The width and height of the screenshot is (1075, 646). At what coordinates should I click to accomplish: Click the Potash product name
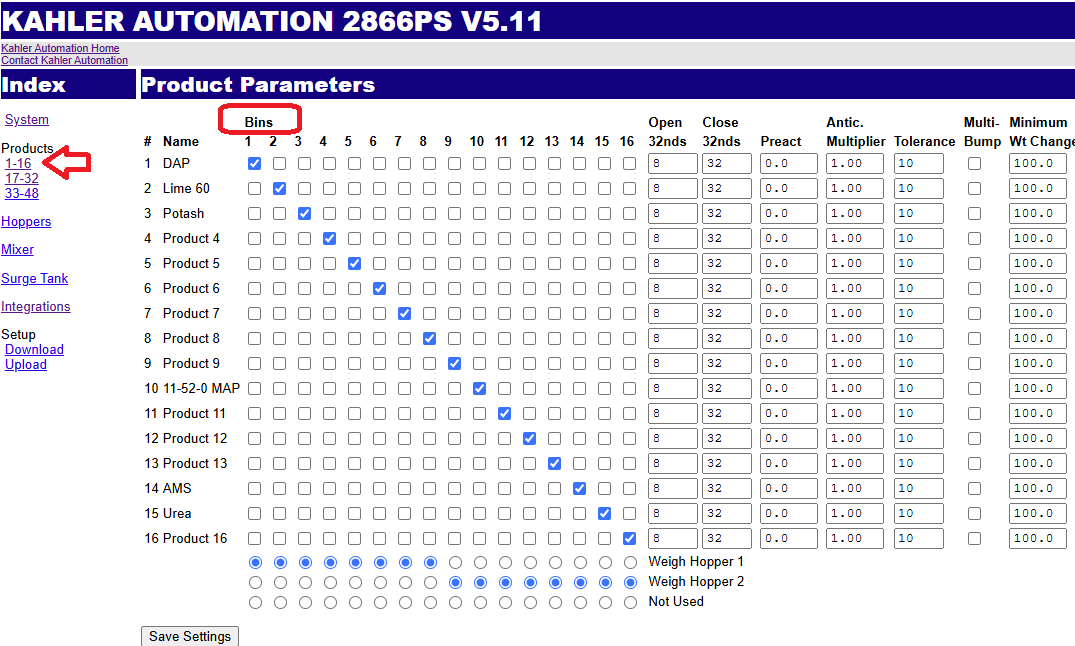click(x=183, y=214)
